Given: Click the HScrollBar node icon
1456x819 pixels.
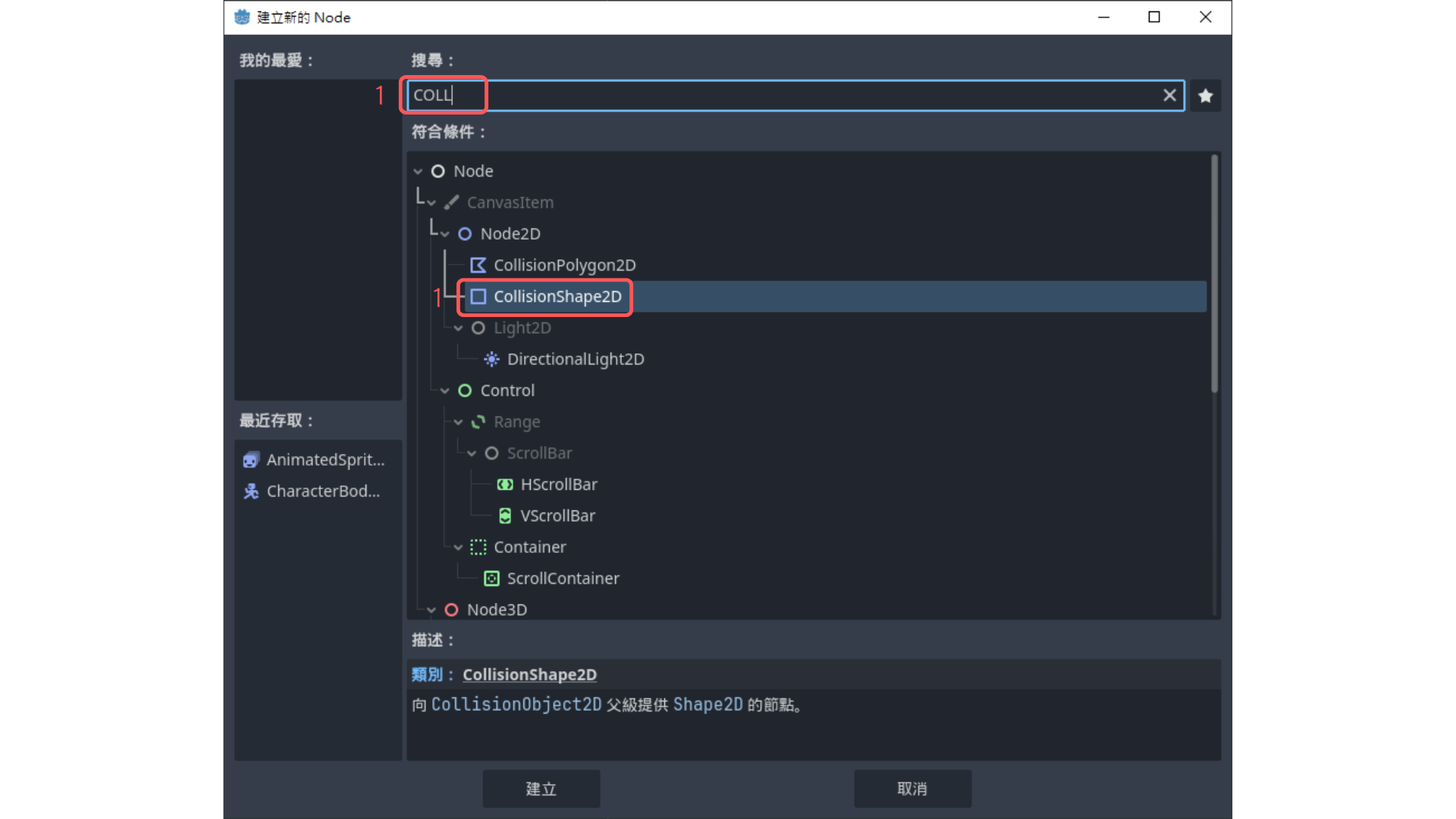Looking at the screenshot, I should (505, 485).
